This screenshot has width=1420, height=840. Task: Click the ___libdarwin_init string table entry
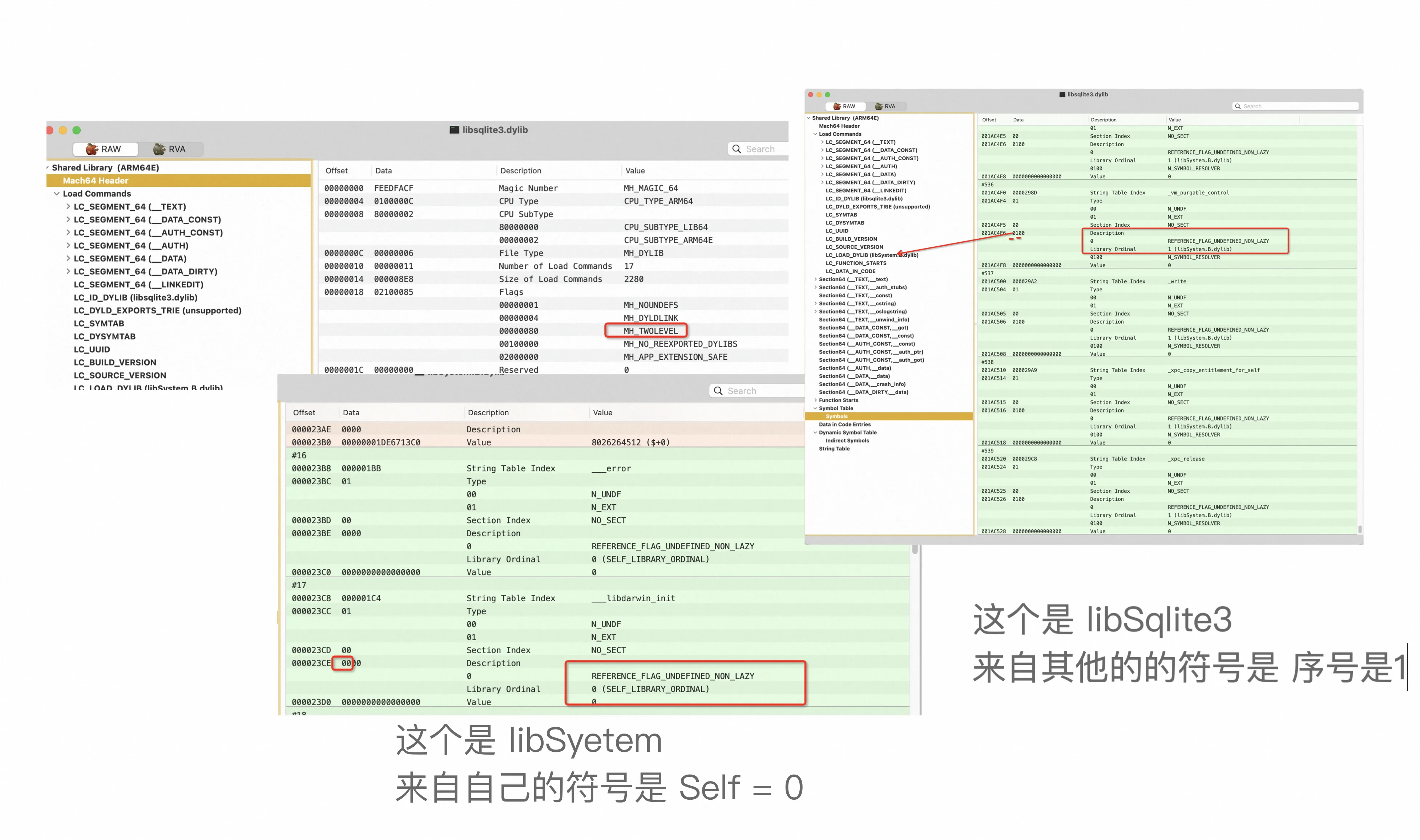click(x=633, y=598)
